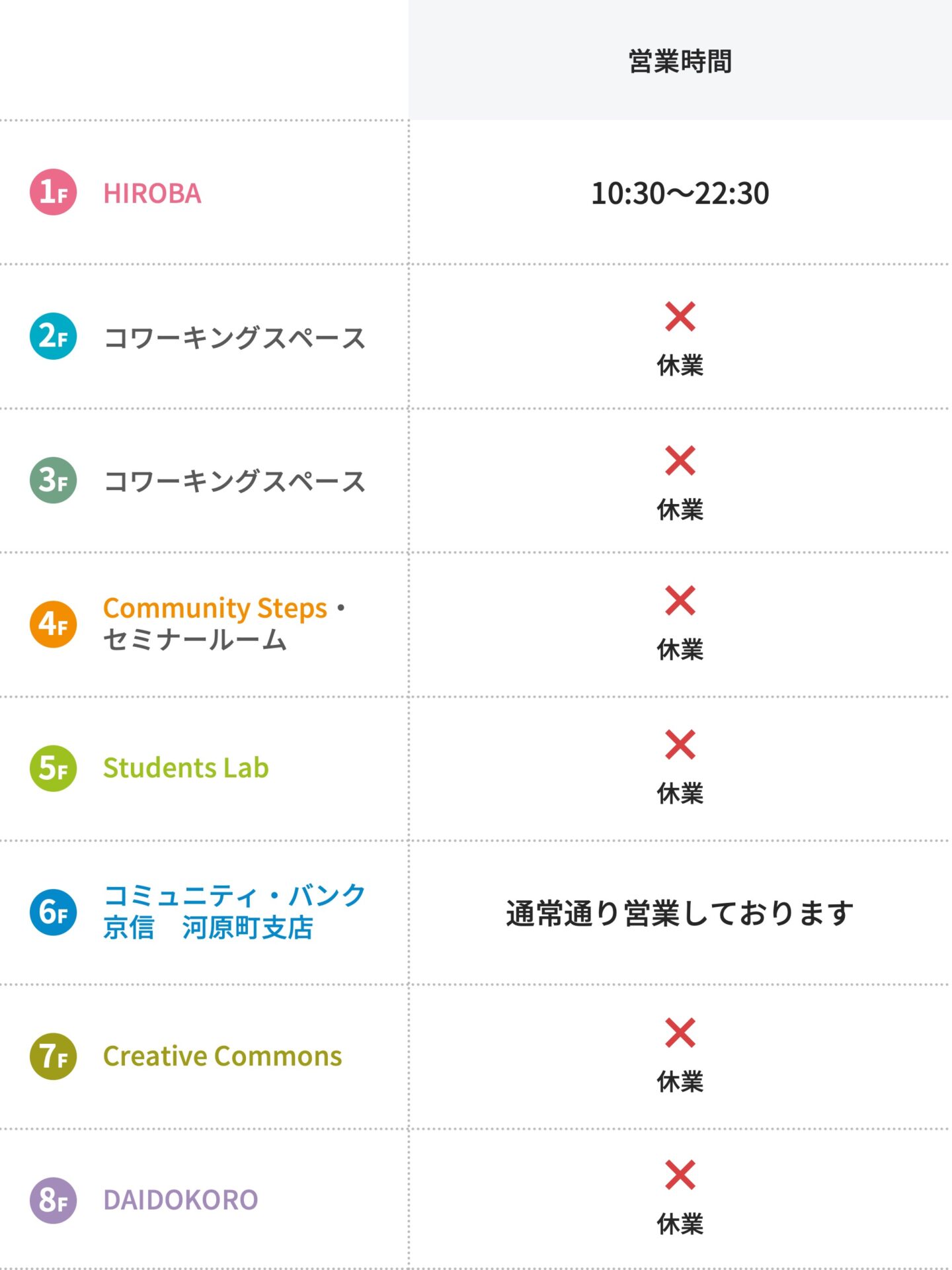Click the purple 8F floor badge
The height and width of the screenshot is (1270, 952).
click(x=53, y=1200)
